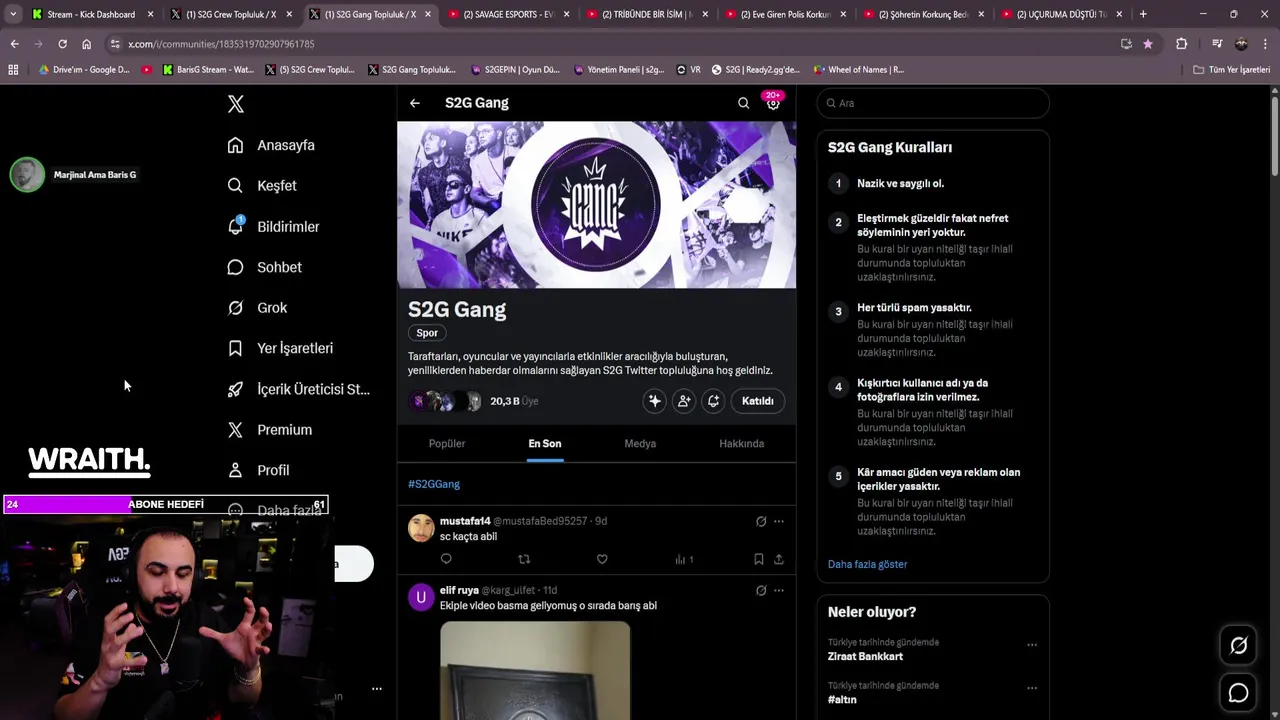Open the community settings icon with 20+ badge

click(x=773, y=102)
